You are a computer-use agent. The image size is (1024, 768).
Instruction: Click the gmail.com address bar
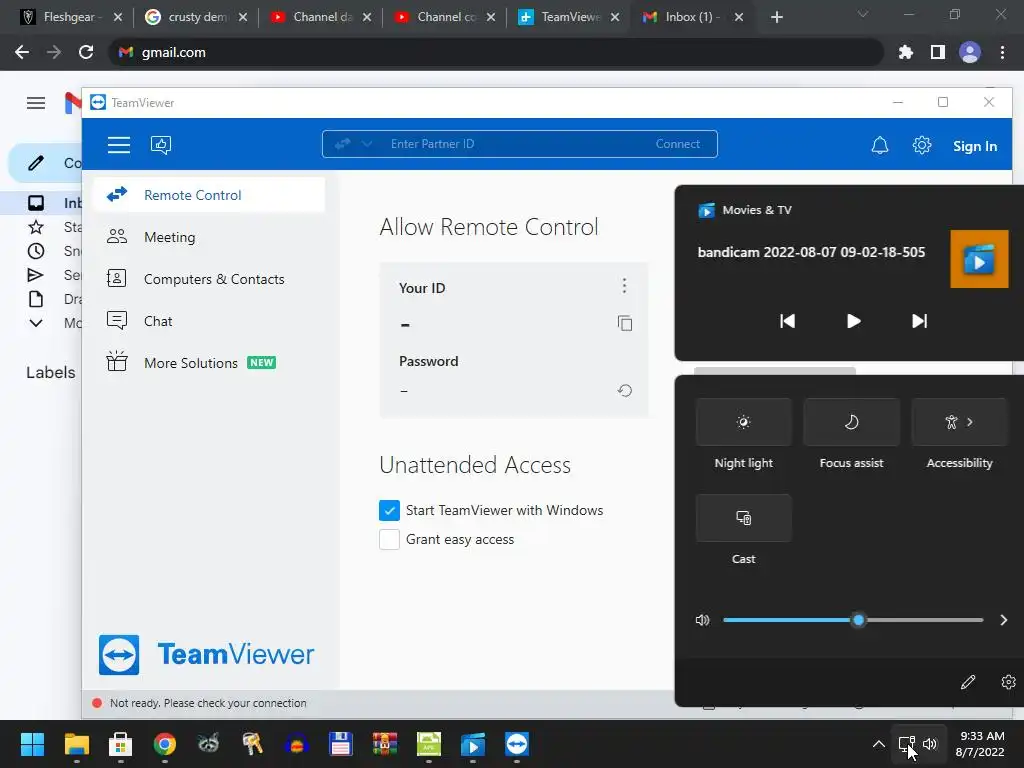click(x=496, y=52)
